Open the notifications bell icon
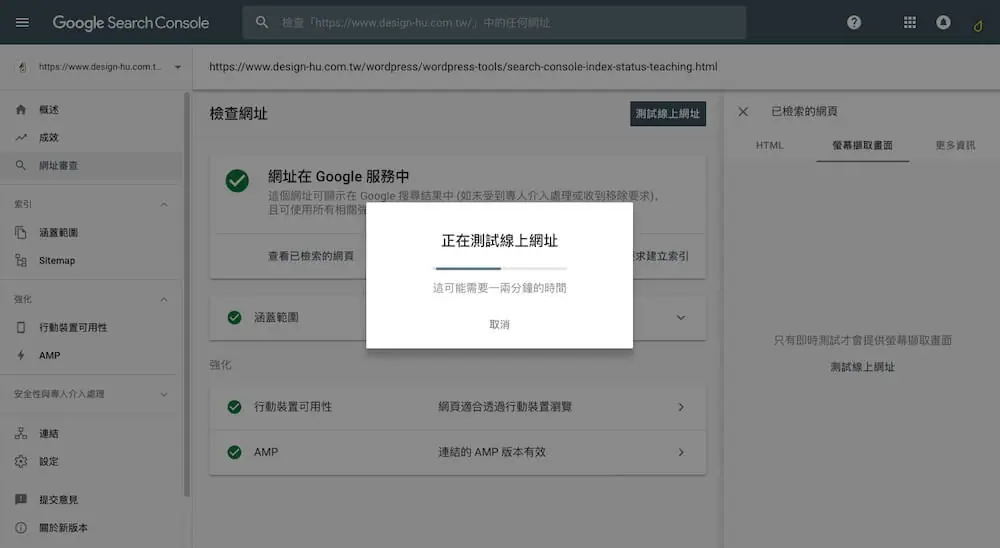 pos(943,22)
